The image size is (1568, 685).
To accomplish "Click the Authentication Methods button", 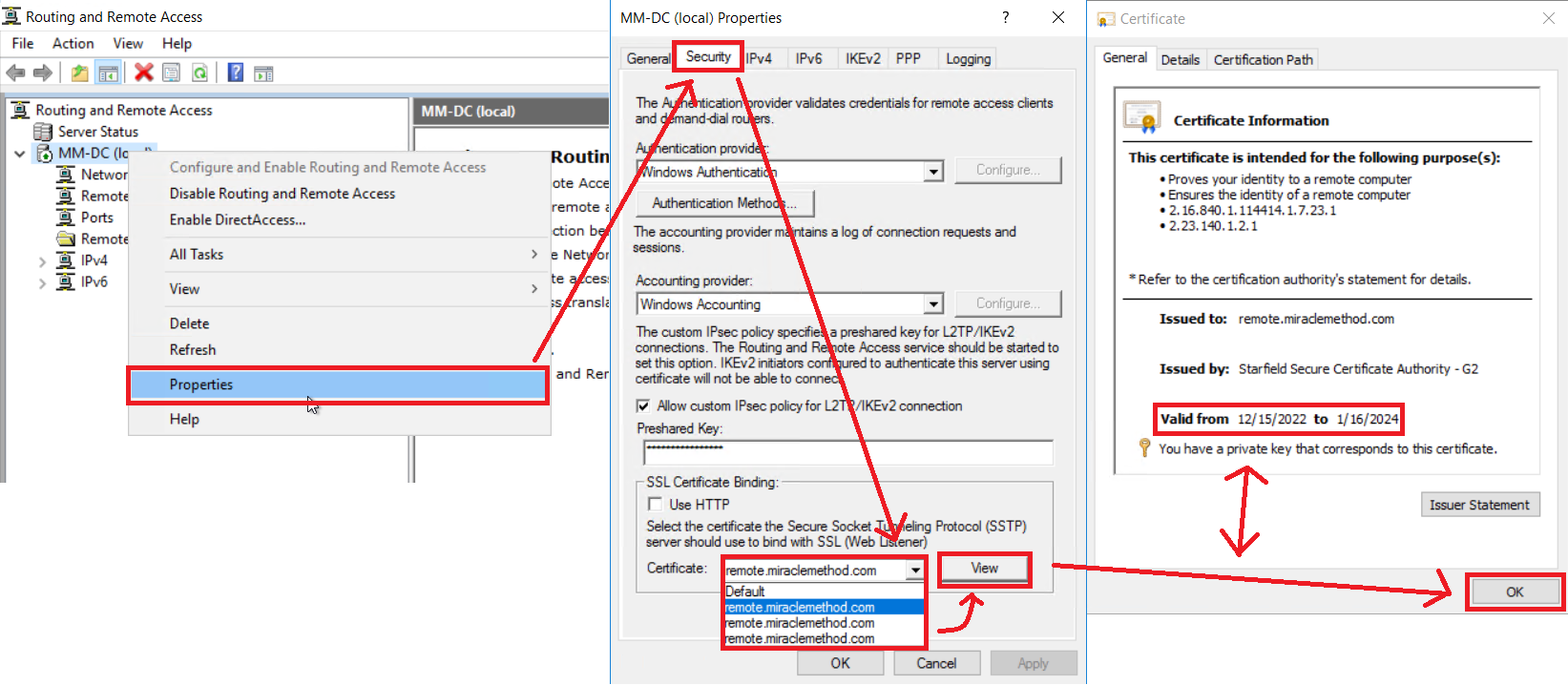I will 723,203.
